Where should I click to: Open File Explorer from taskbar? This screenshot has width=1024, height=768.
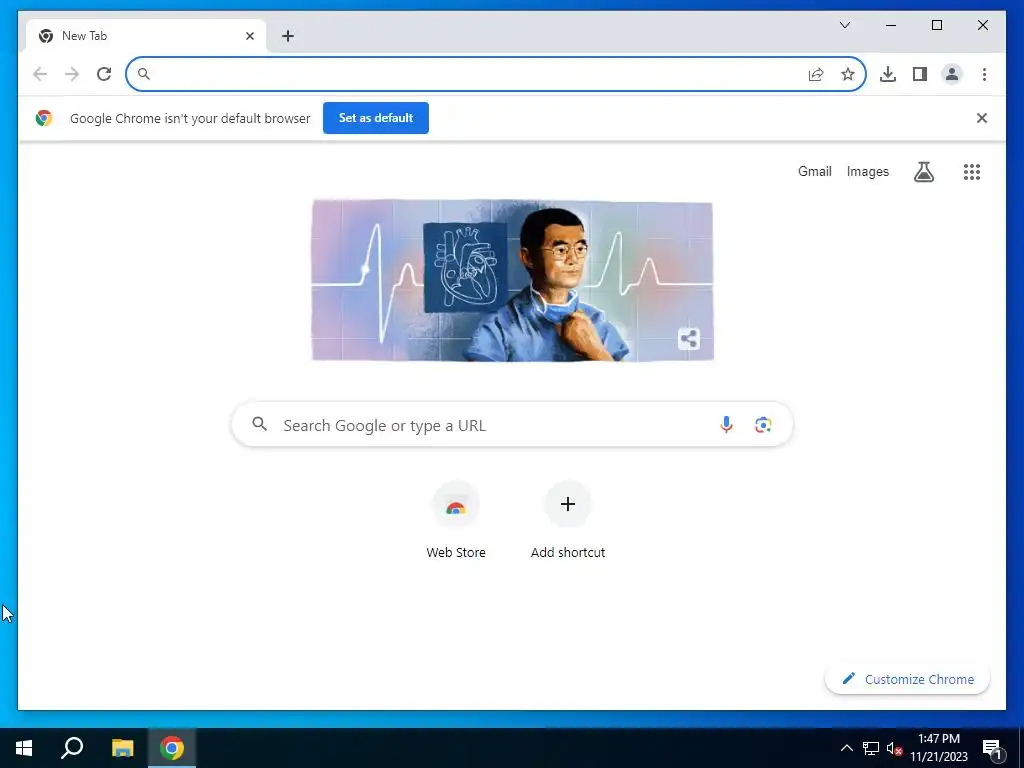point(122,748)
